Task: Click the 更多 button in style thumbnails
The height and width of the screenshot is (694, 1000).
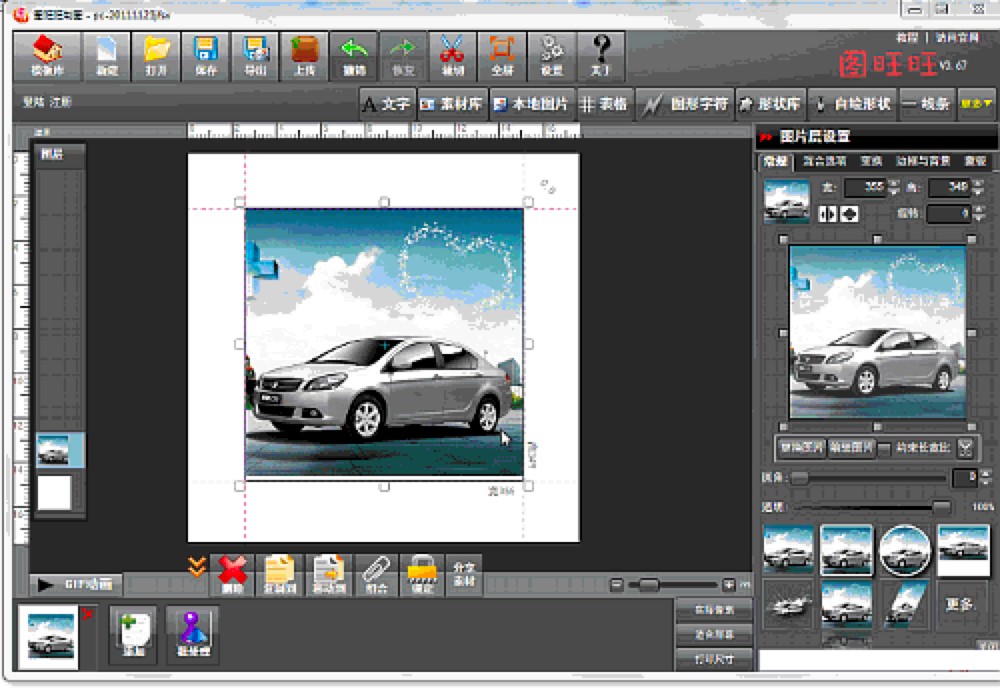Action: (x=963, y=604)
